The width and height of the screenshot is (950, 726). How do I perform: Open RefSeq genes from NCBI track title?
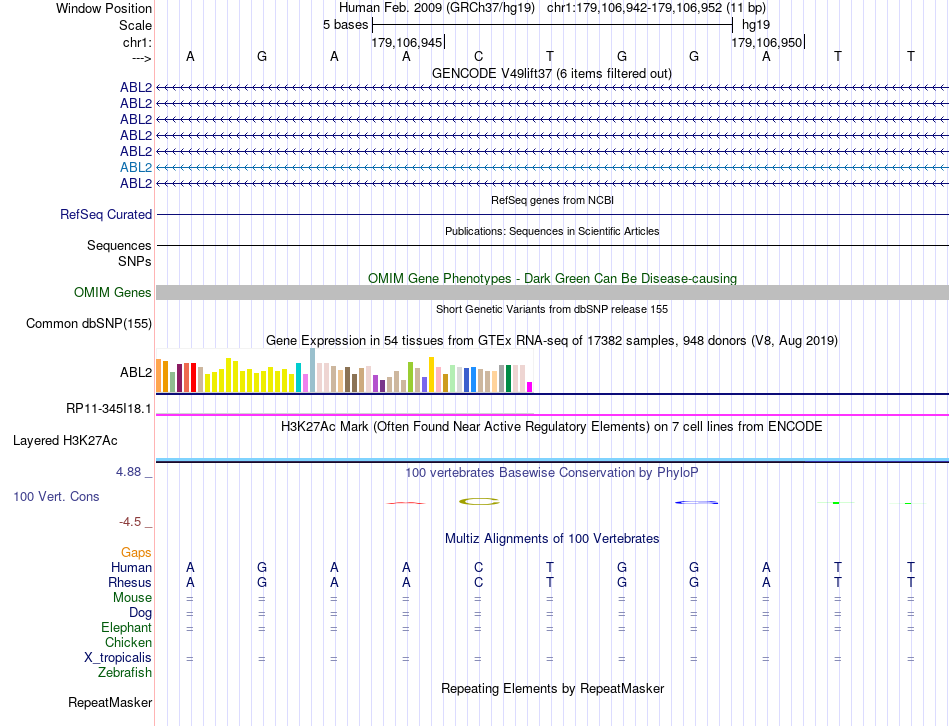[x=552, y=200]
